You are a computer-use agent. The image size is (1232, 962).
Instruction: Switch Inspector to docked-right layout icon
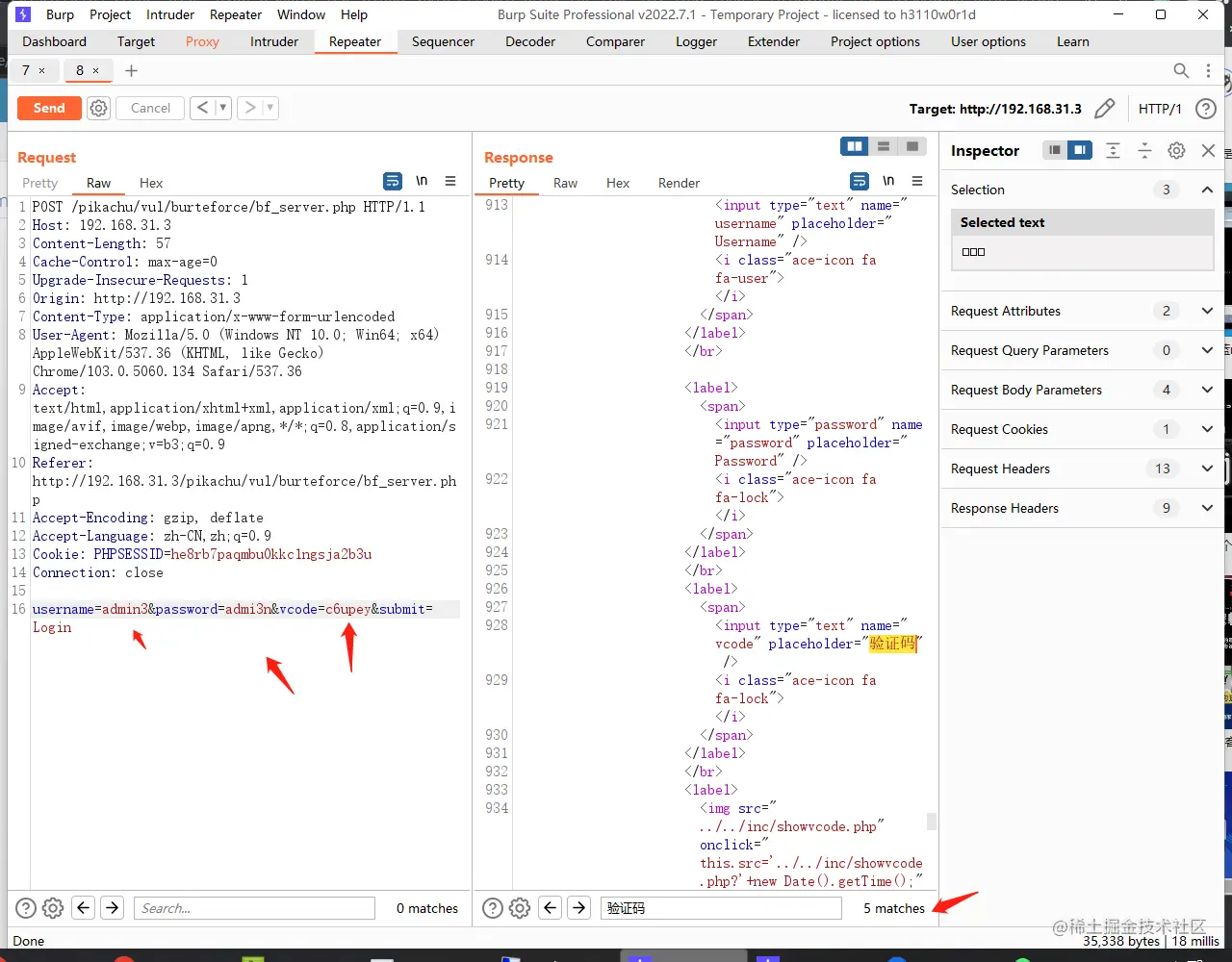[1080, 150]
